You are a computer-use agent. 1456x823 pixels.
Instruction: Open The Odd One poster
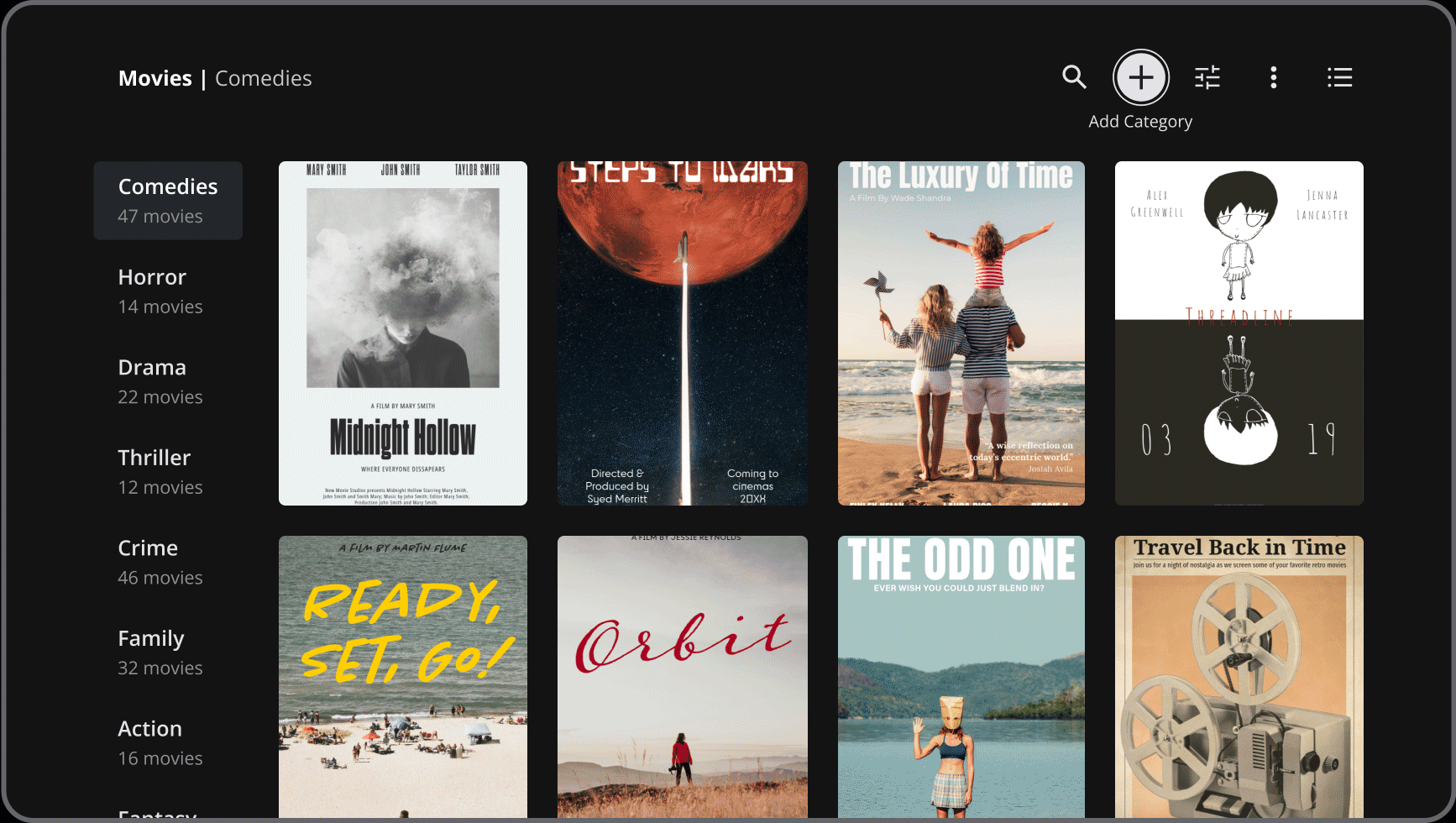pos(961,677)
